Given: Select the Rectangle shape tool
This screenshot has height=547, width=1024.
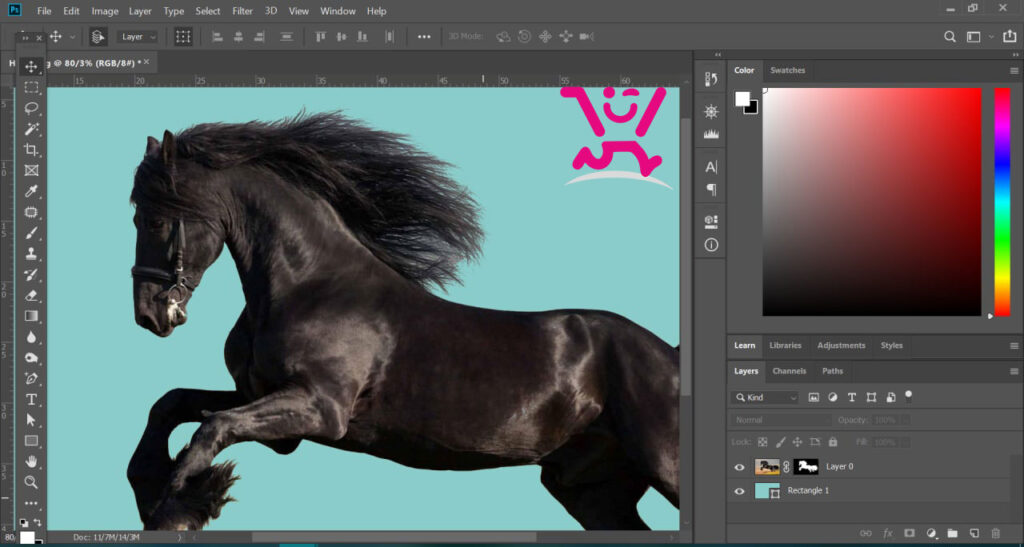Looking at the screenshot, I should 31,441.
